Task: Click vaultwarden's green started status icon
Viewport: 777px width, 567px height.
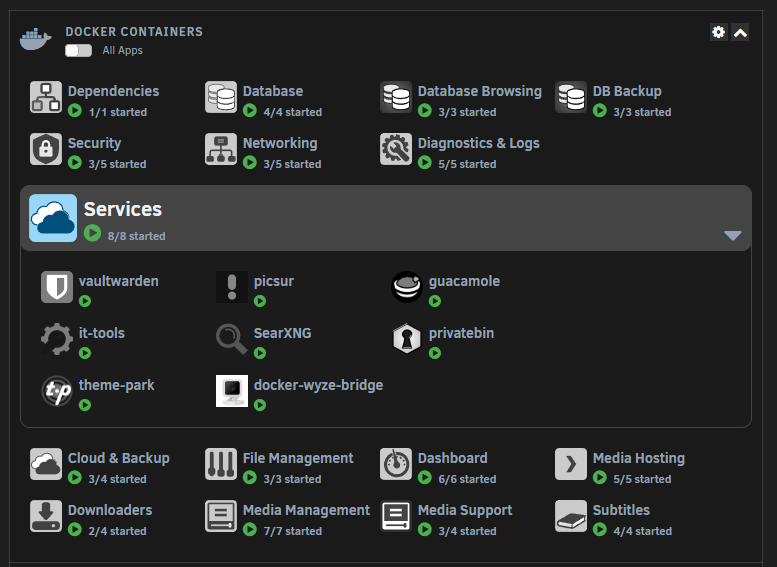Action: click(85, 301)
